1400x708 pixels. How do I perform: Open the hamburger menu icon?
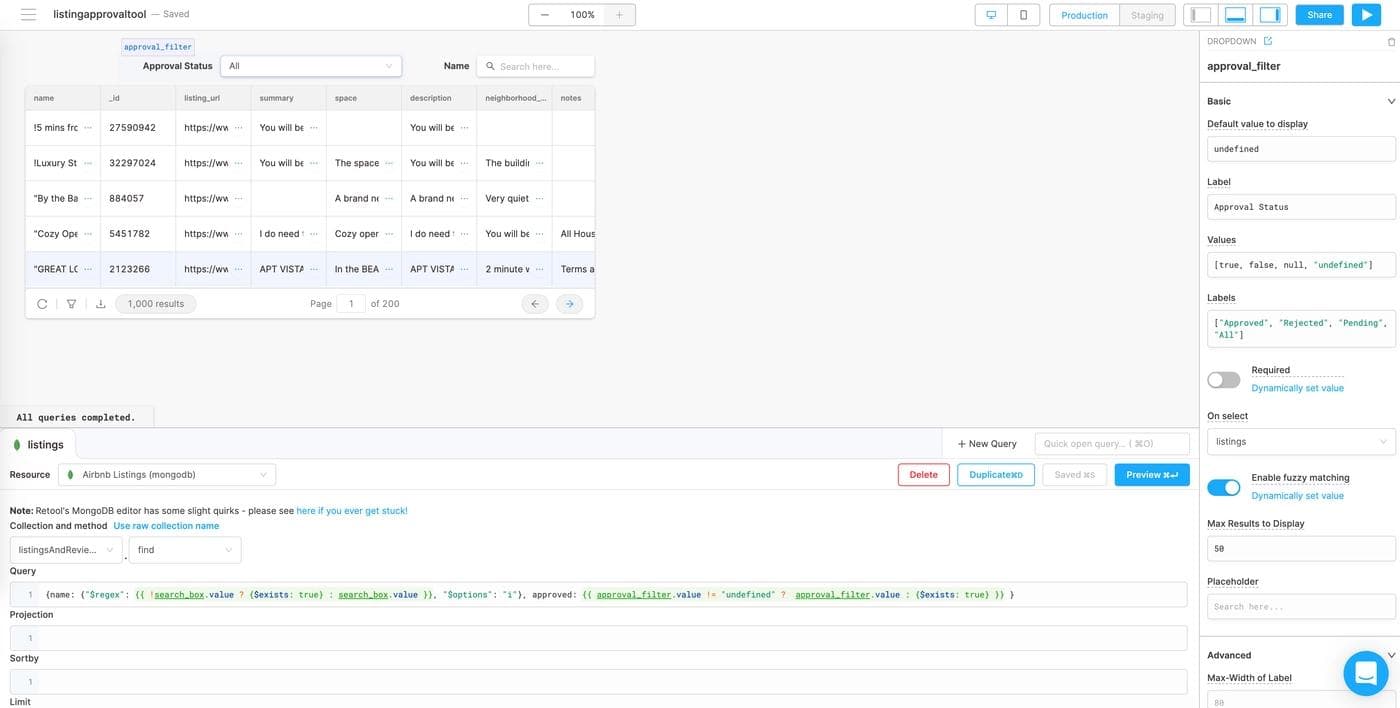[28, 15]
